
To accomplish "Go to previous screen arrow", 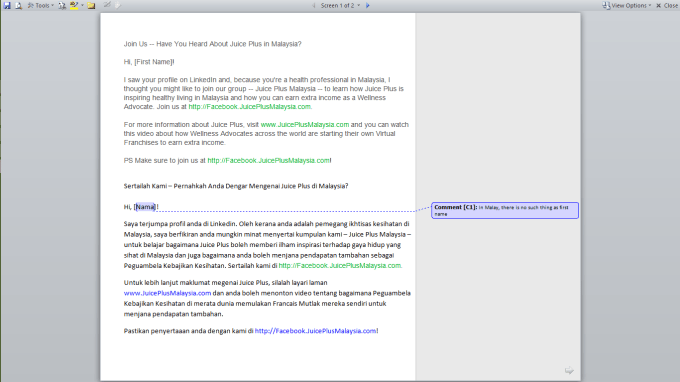I will [x=314, y=6].
